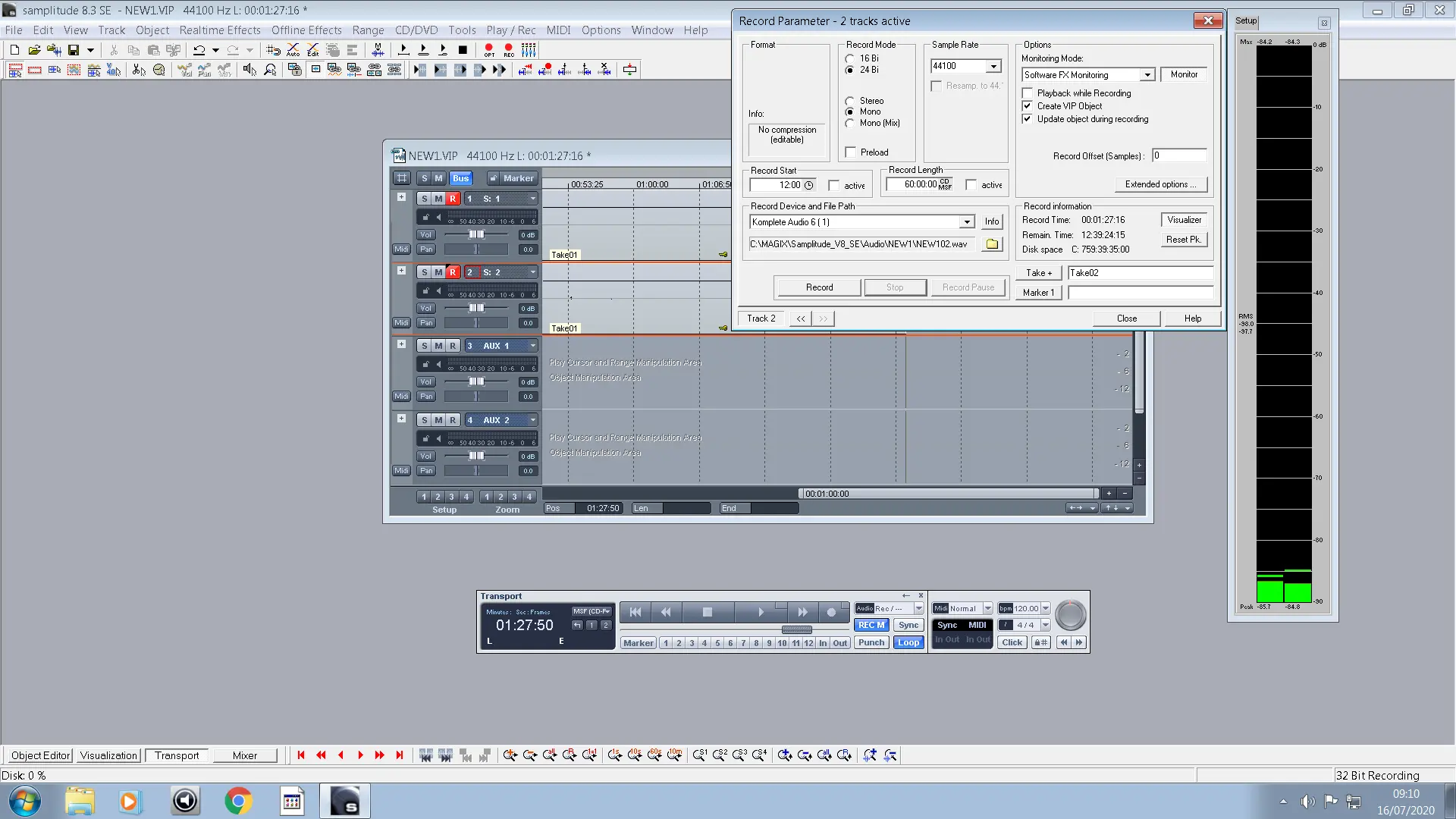Switch to the Mixer tab at bottom
1456x819 pixels.
[244, 755]
